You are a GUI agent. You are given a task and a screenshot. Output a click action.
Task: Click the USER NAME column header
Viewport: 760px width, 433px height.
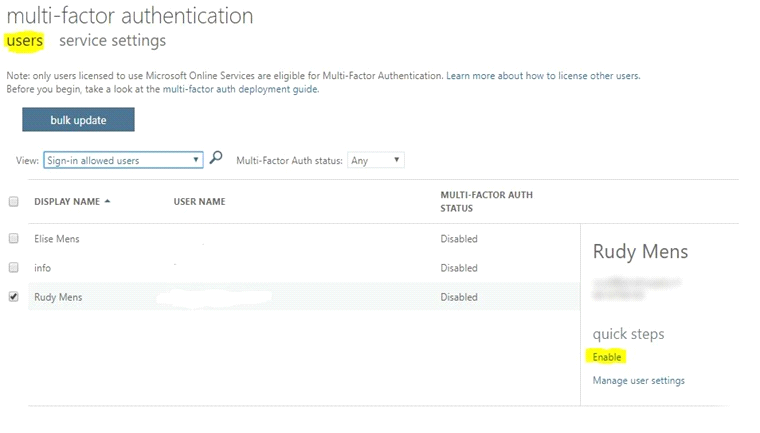click(x=200, y=201)
